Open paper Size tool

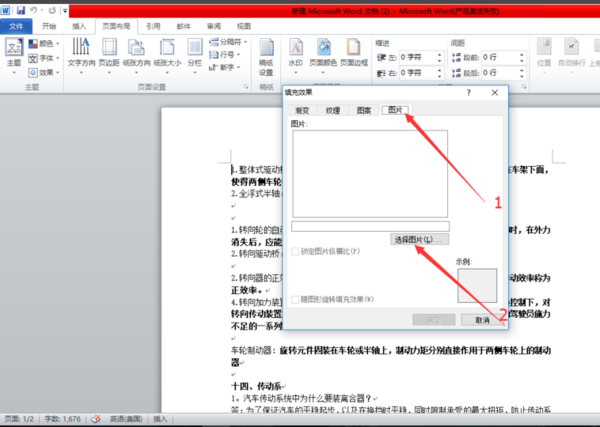167,56
